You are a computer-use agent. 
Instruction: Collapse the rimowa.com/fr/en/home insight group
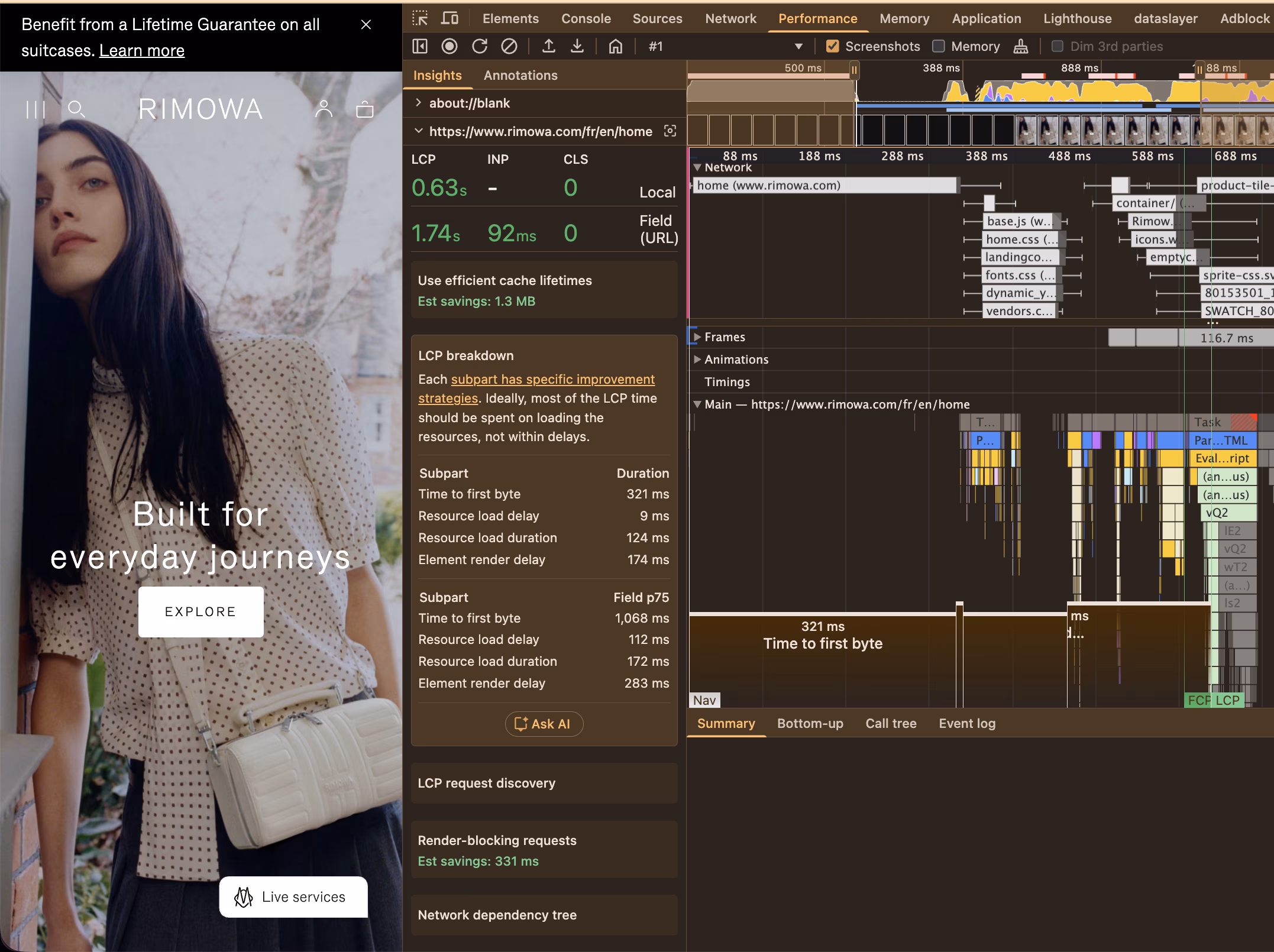(x=419, y=131)
